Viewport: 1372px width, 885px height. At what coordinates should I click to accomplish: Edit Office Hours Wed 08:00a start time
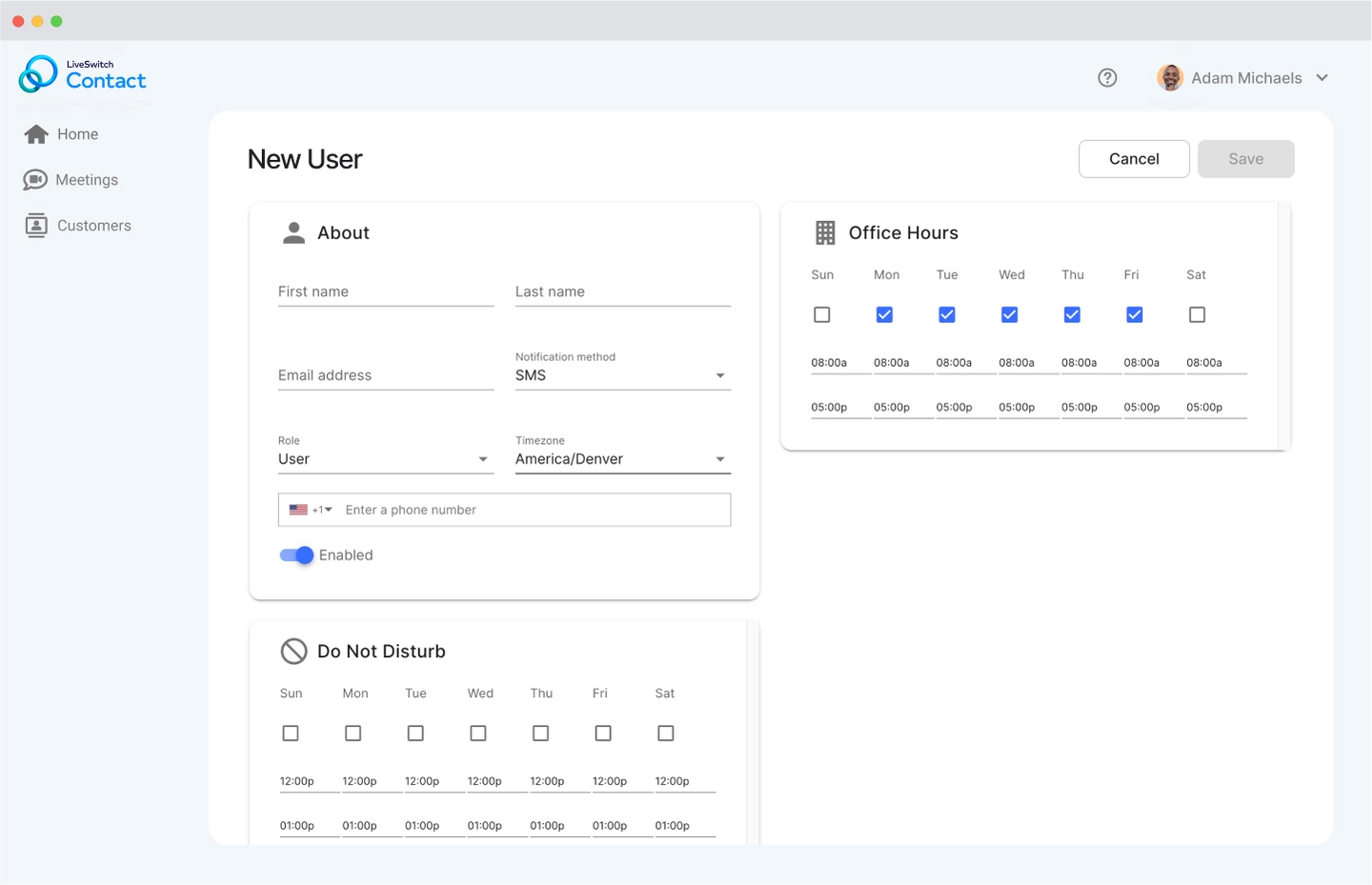pos(1028,363)
